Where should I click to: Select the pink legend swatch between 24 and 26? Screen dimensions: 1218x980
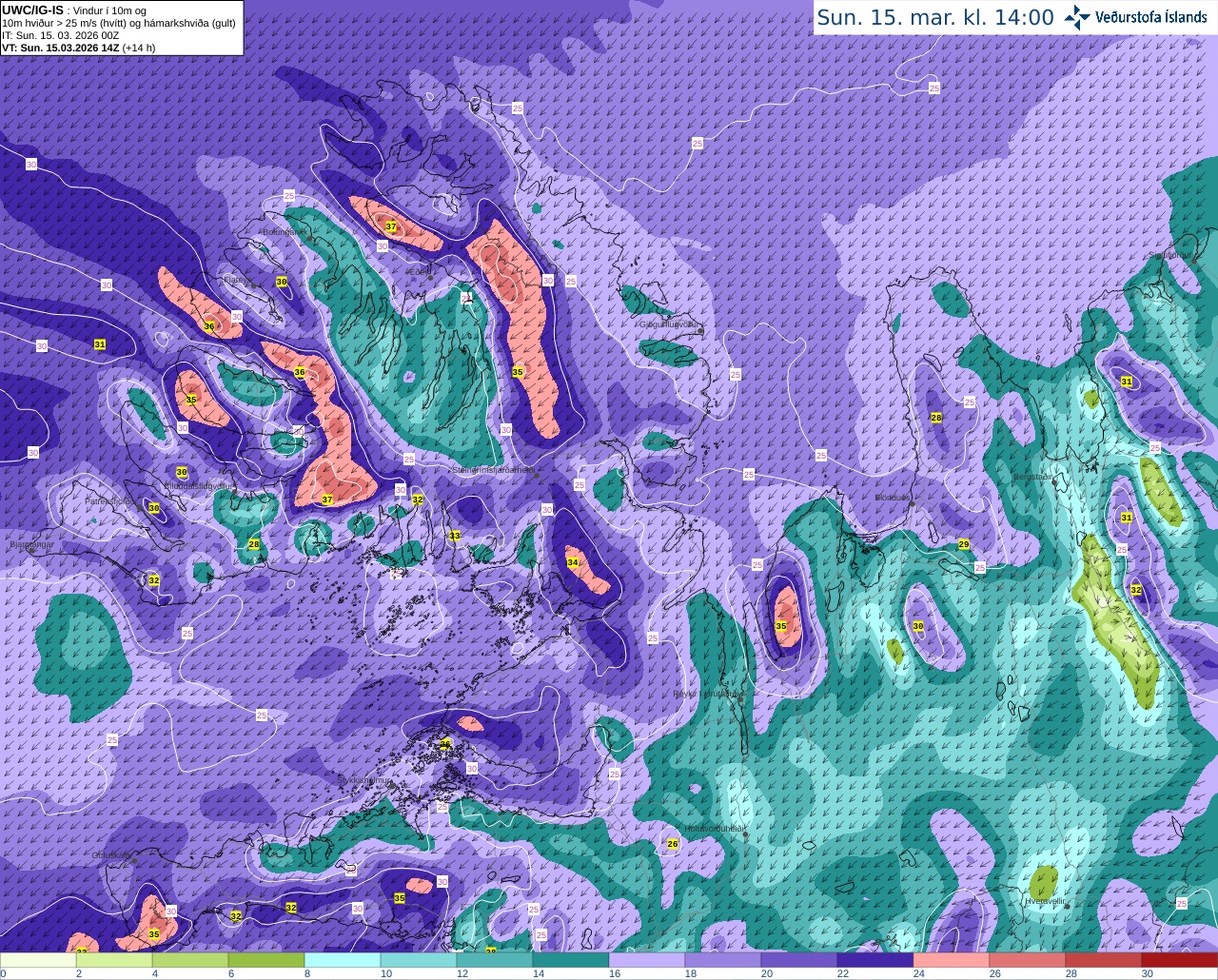click(952, 960)
